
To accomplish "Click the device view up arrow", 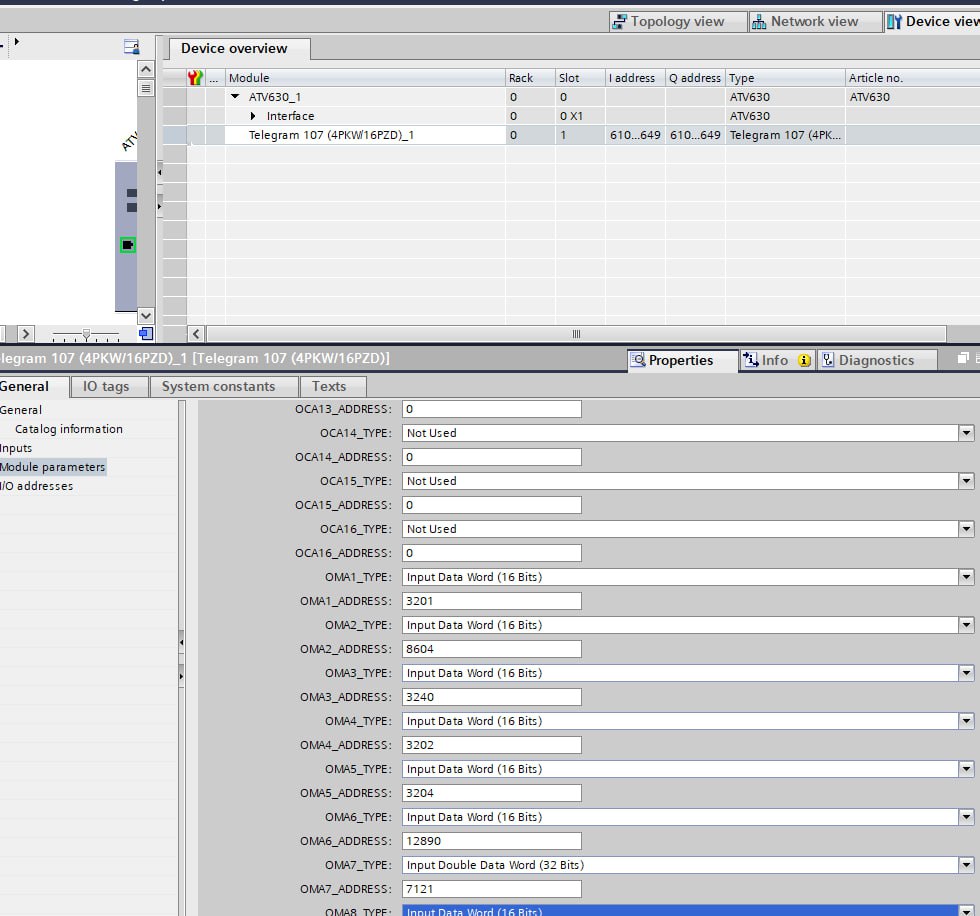I will (146, 69).
